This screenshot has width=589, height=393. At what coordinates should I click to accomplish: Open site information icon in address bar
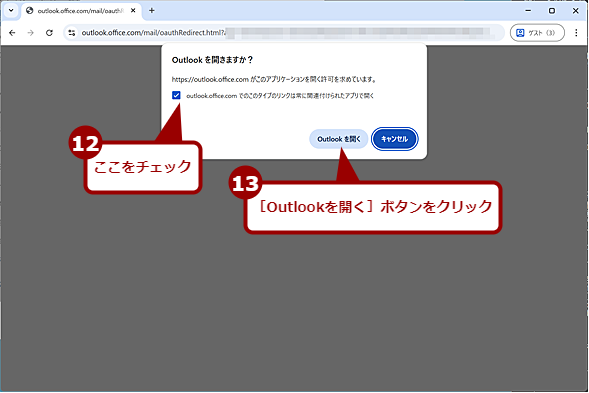pyautogui.click(x=71, y=33)
